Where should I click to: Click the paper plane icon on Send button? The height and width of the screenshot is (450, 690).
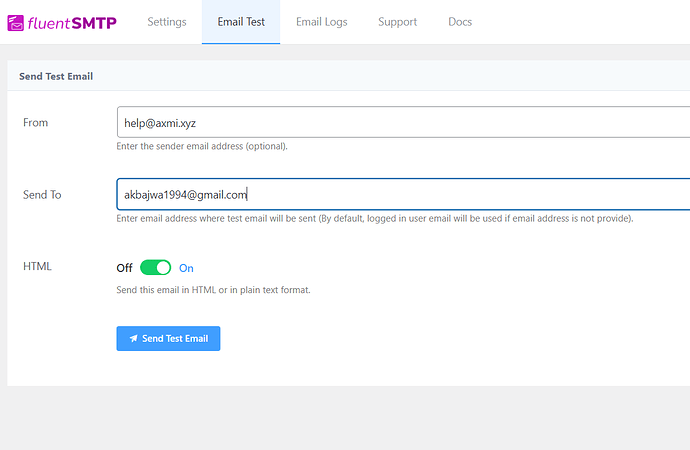pyautogui.click(x=133, y=339)
